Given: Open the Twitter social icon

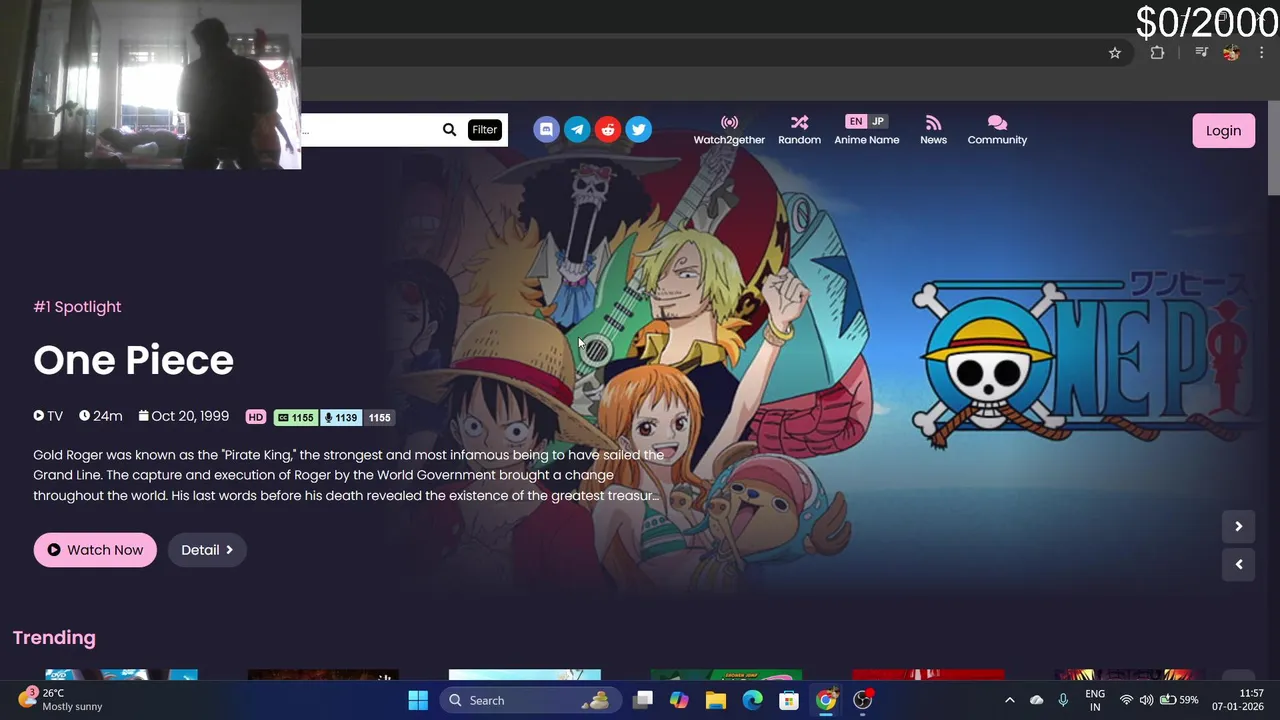Looking at the screenshot, I should click(639, 129).
